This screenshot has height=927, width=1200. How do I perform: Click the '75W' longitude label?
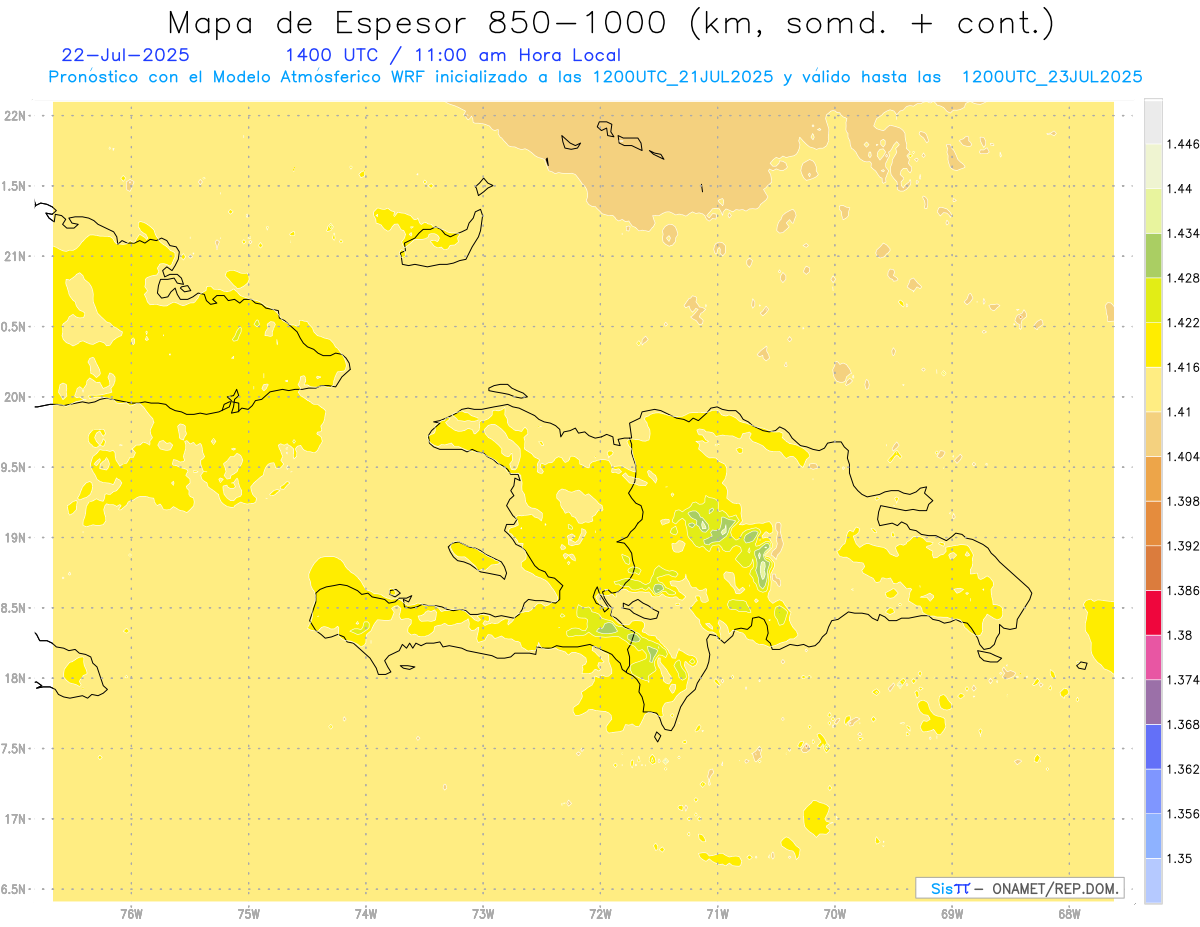click(x=249, y=914)
